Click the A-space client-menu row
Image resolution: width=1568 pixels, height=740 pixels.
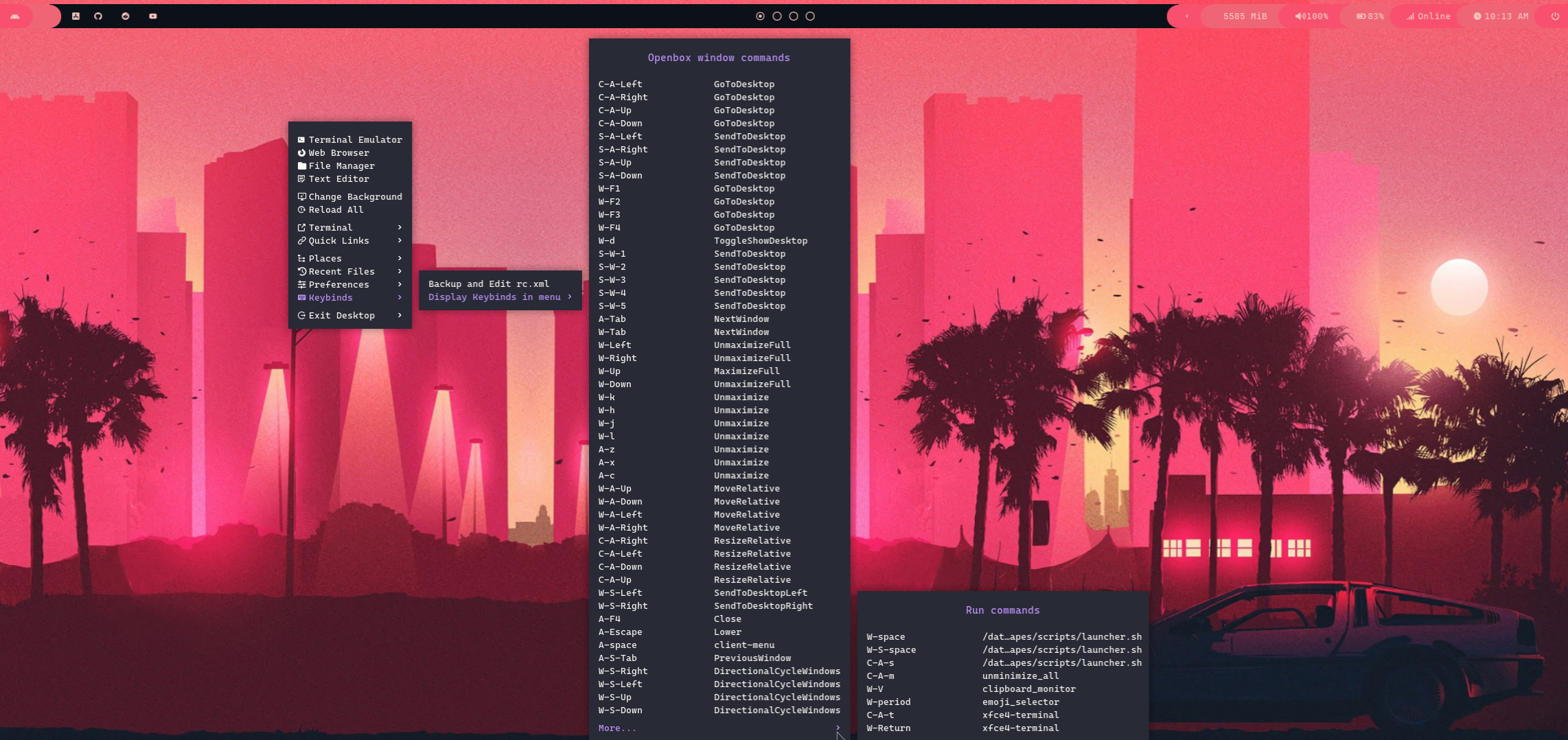click(719, 645)
